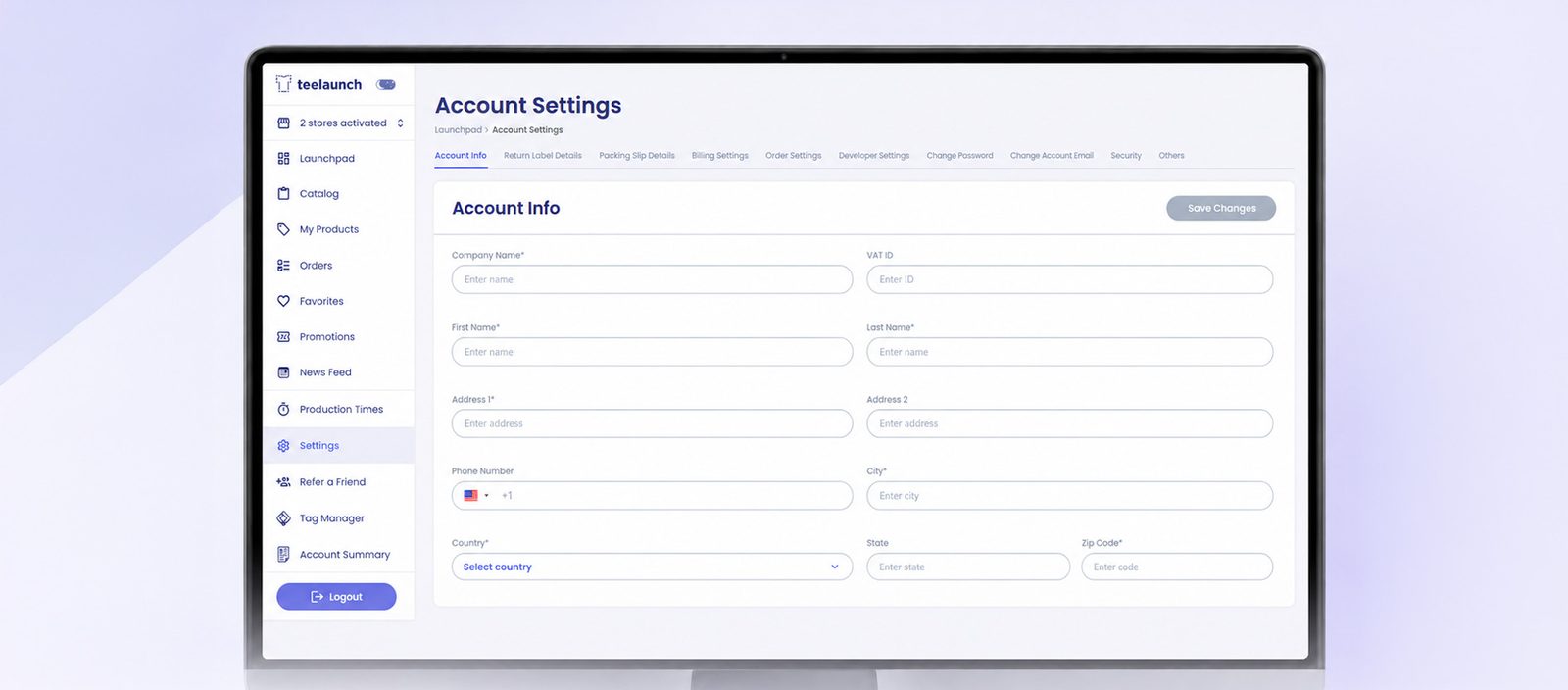The image size is (1568, 690).
Task: Switch to the Security tab
Action: pos(1126,156)
